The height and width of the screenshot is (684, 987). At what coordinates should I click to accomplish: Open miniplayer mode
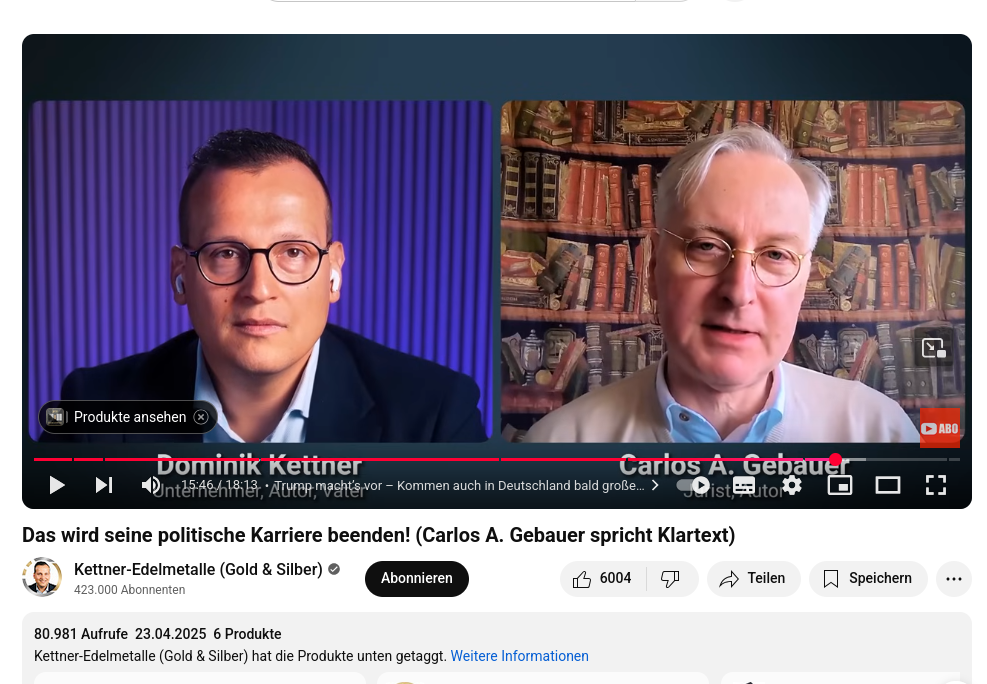pyautogui.click(x=840, y=485)
